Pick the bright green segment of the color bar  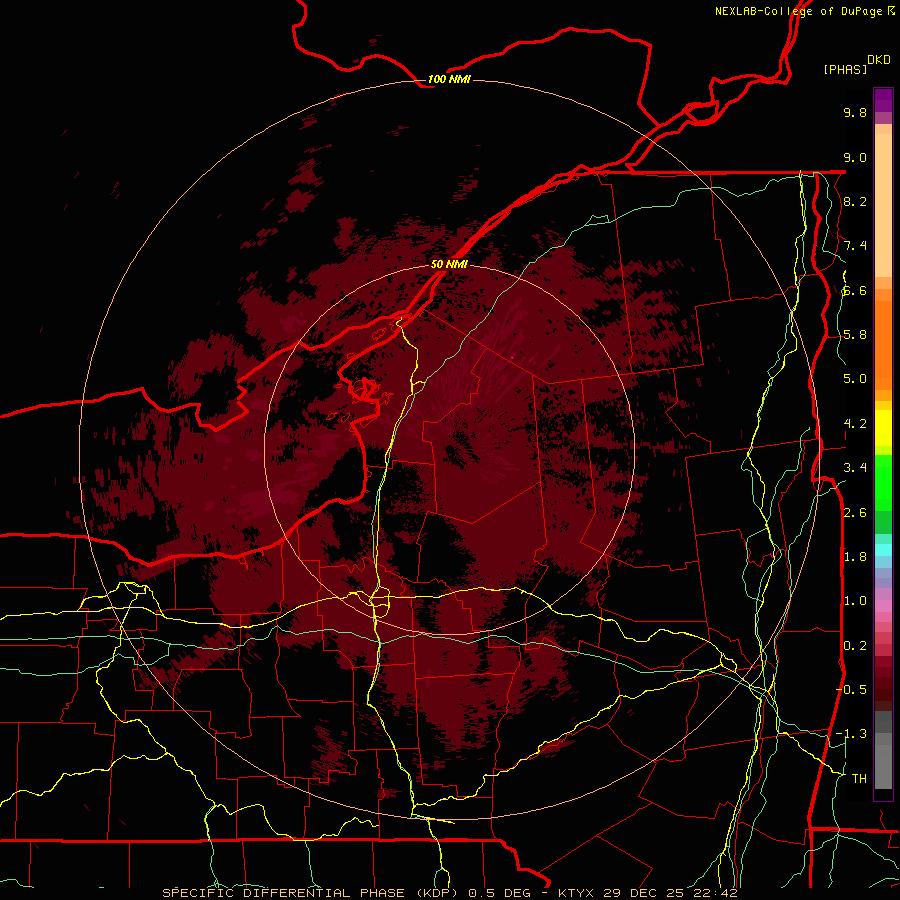pos(883,482)
